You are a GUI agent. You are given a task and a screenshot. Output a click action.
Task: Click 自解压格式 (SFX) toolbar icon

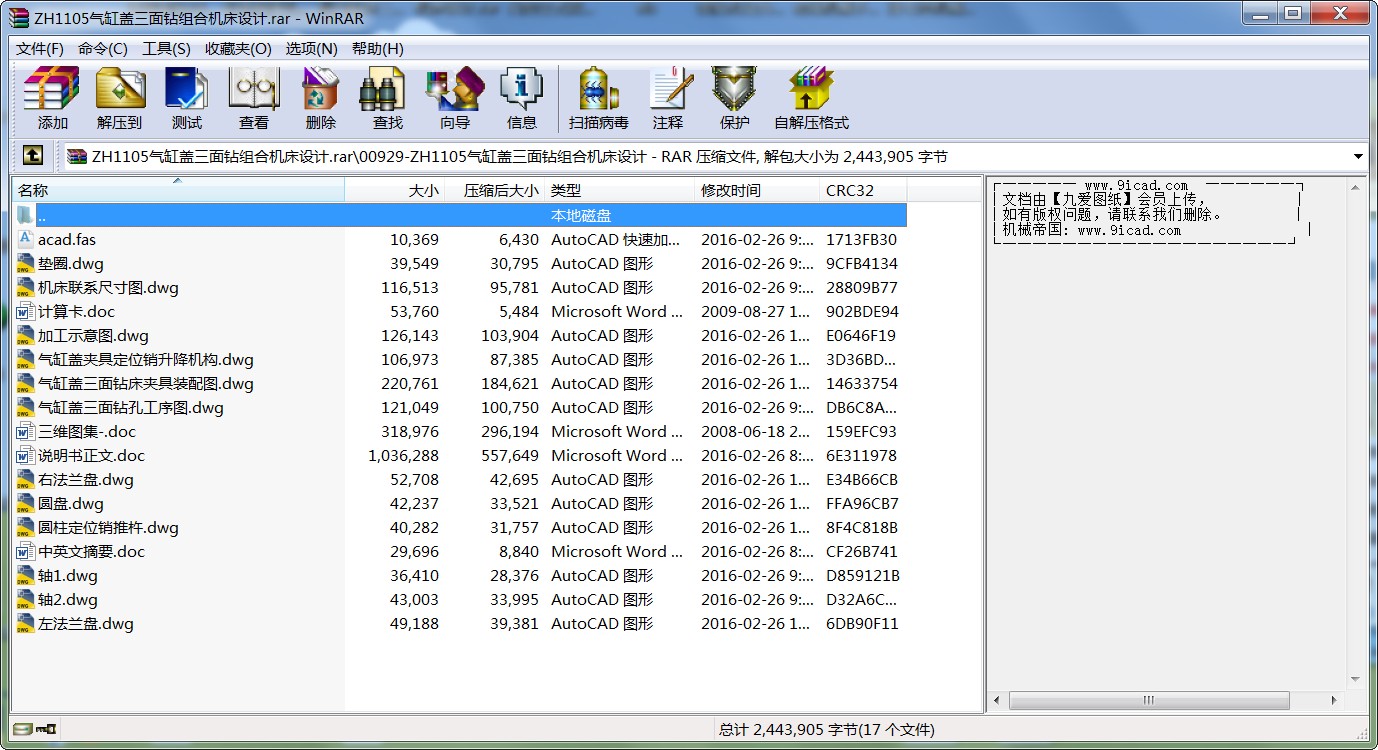[811, 98]
